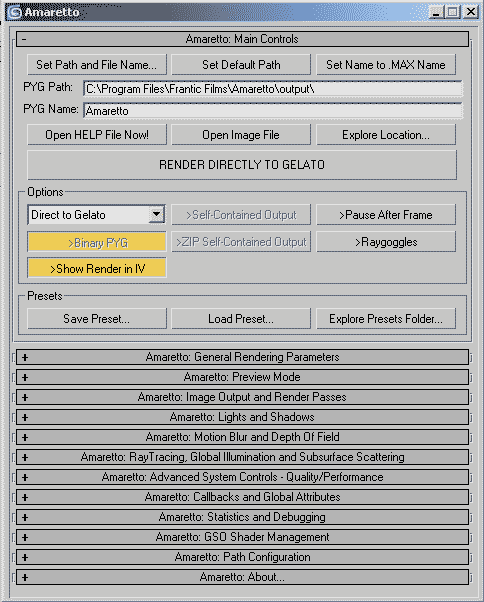The image size is (484, 602).
Task: Expand the Lights and Shadows rollout
Action: point(242,417)
